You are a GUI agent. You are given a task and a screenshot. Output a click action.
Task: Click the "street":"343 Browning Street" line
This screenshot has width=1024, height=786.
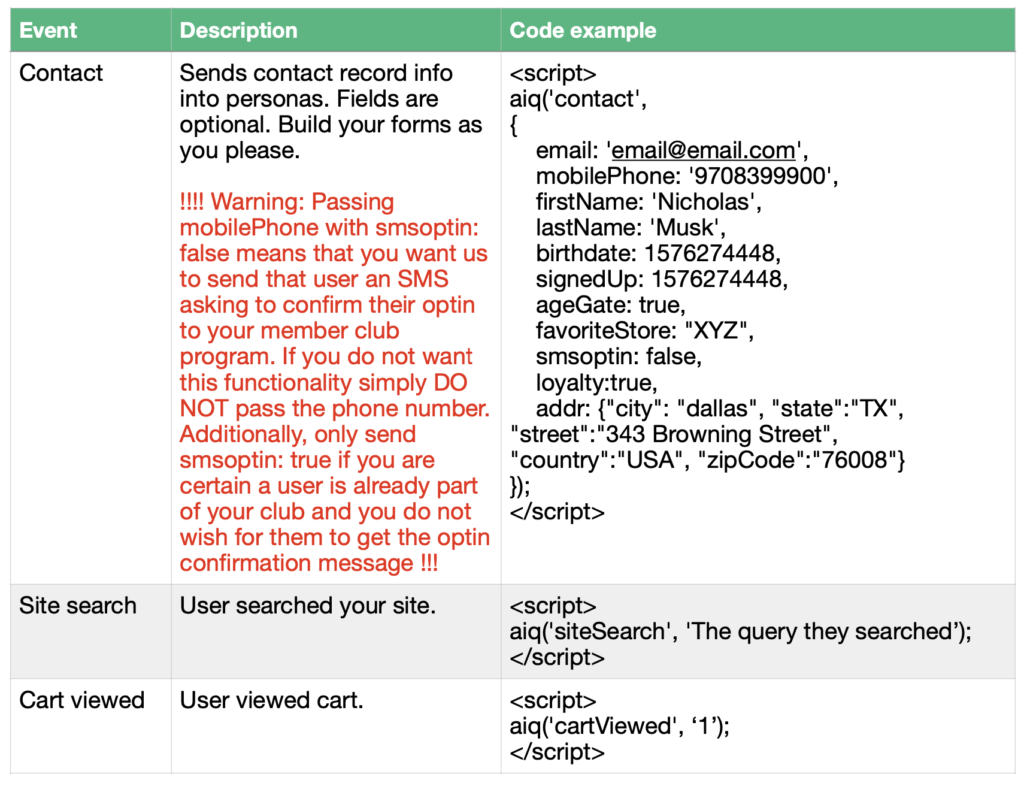[x=673, y=434]
